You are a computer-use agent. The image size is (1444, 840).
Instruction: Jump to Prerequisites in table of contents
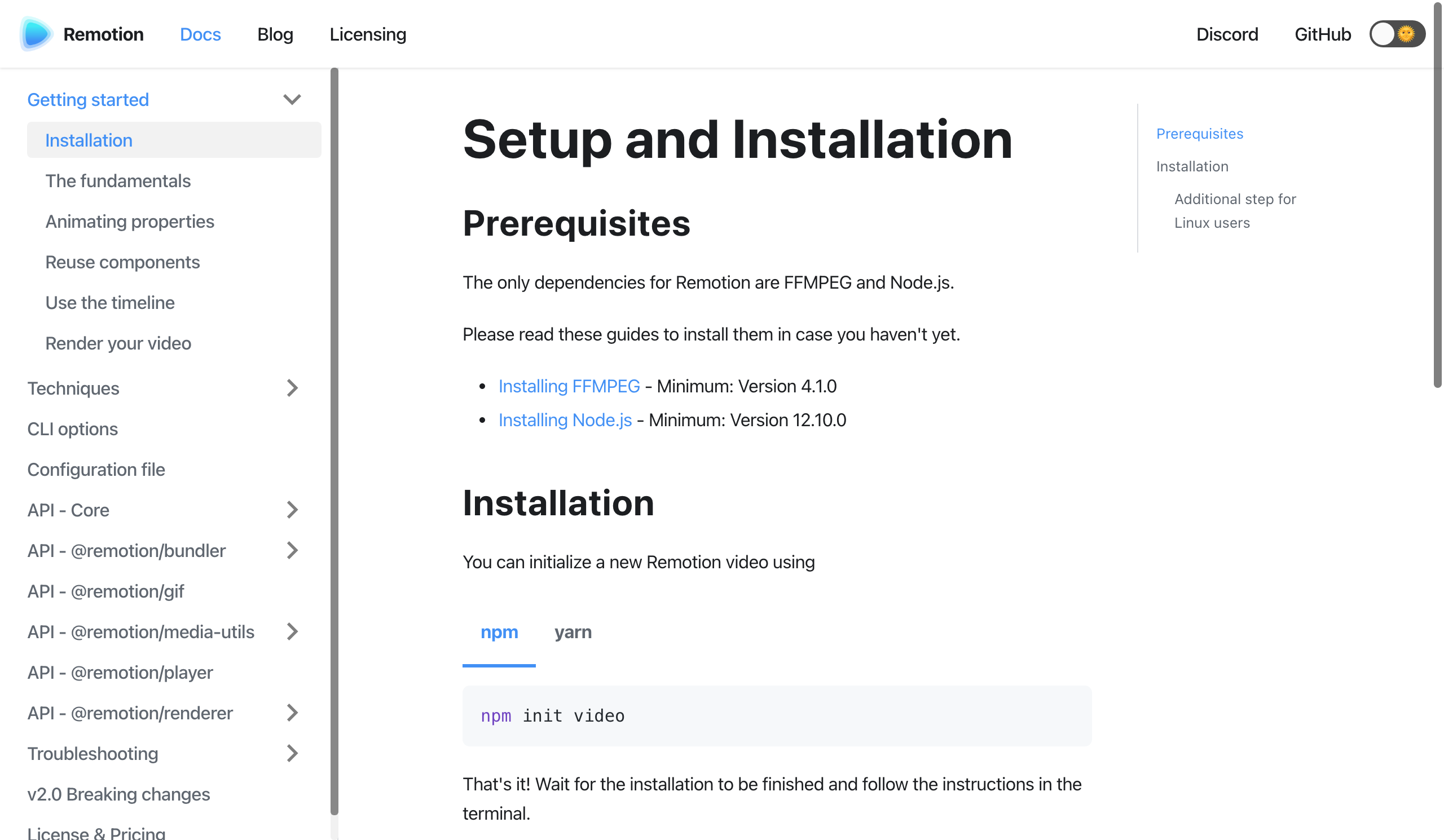coord(1199,134)
